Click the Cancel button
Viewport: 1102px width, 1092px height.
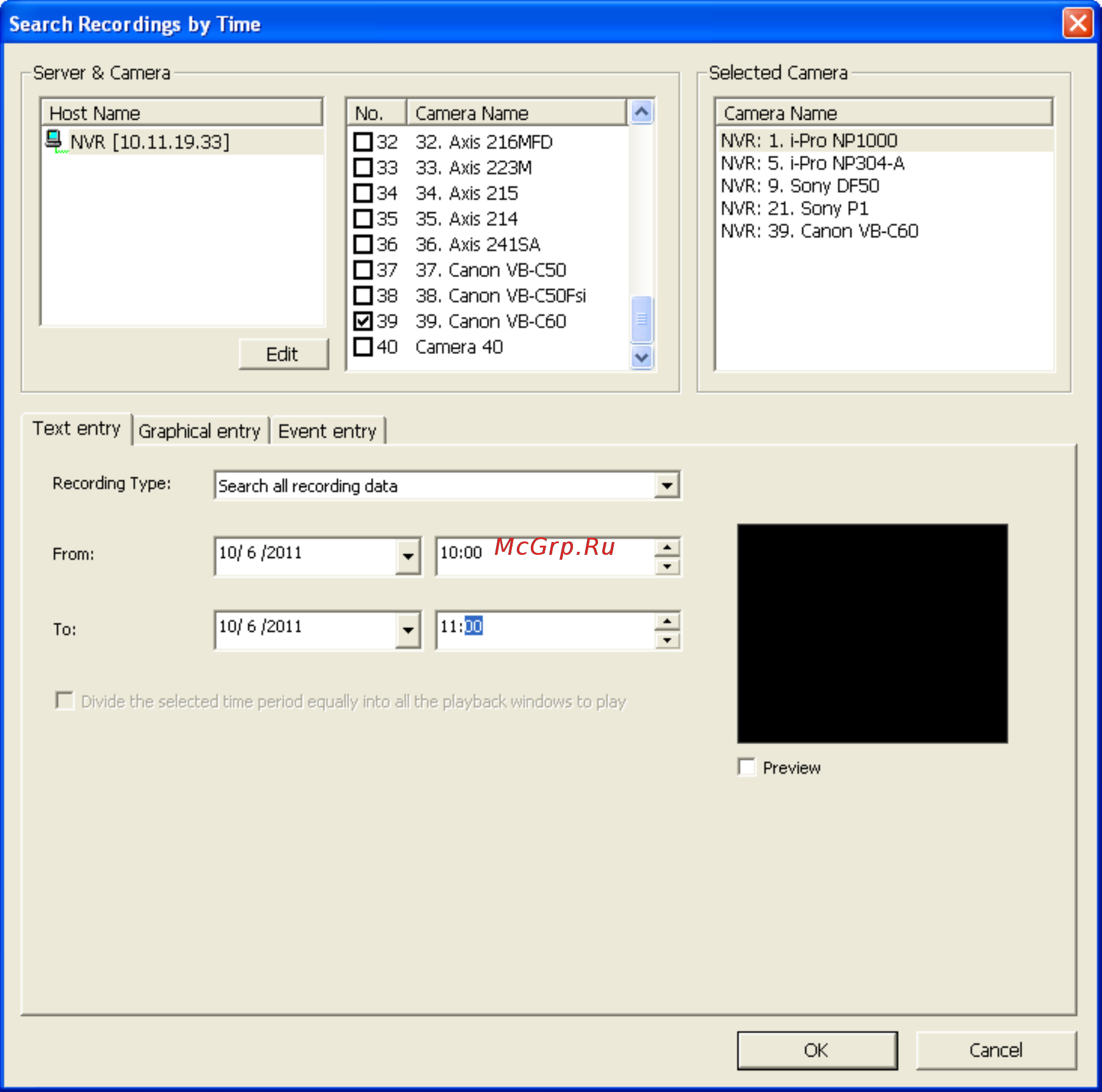996,1050
